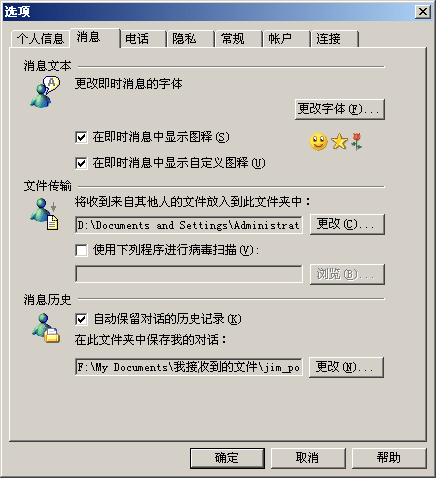
Task: Click 更改(N)... for conversation history folder
Action: [346, 367]
